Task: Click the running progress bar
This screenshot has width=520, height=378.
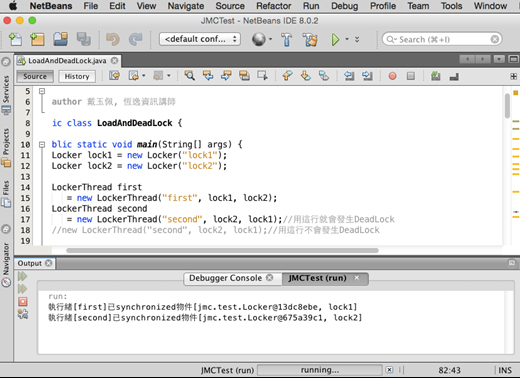Action: [x=320, y=370]
